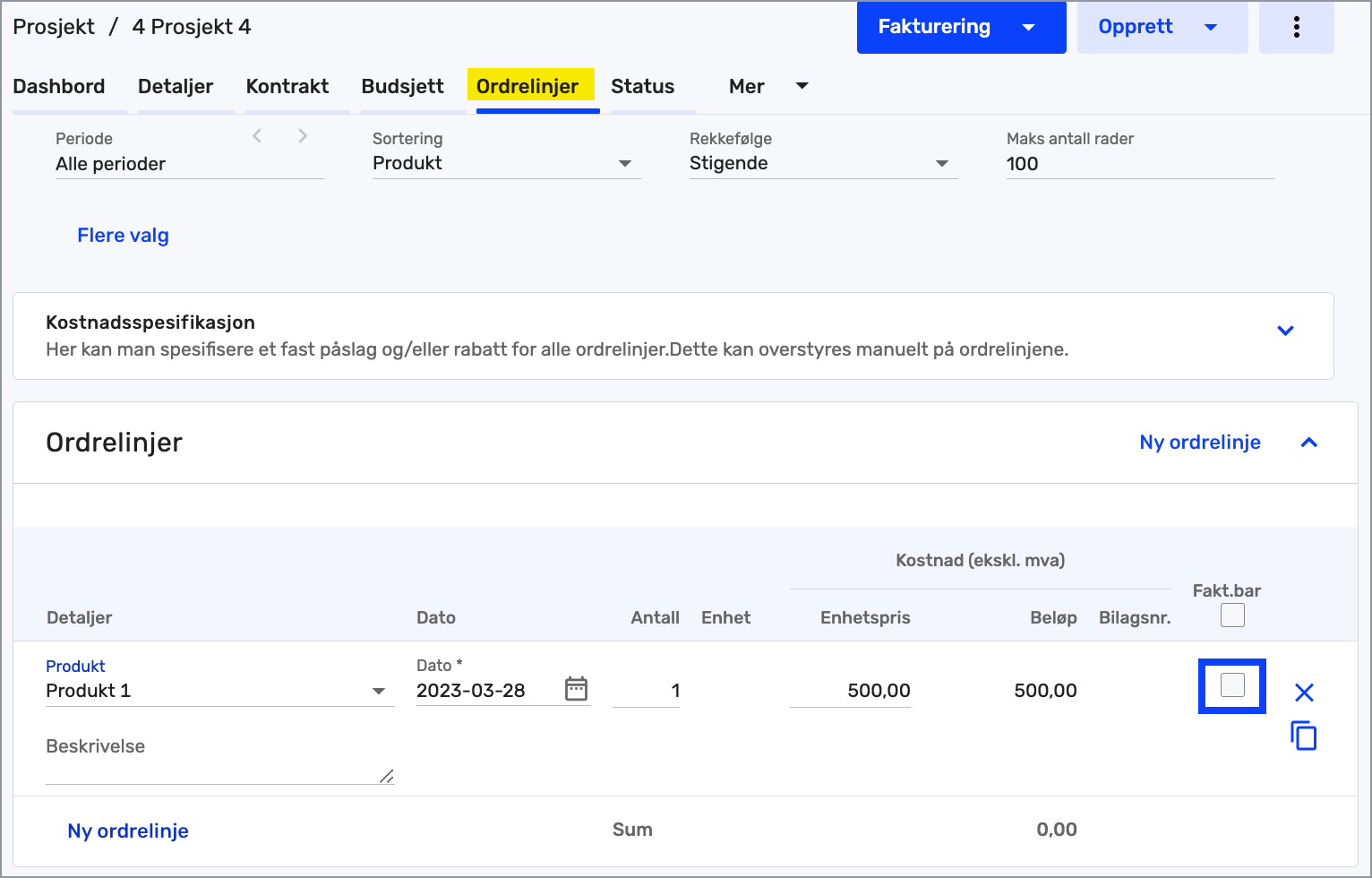Switch to the Budsjett tab
Image resolution: width=1372 pixels, height=878 pixels.
(402, 86)
